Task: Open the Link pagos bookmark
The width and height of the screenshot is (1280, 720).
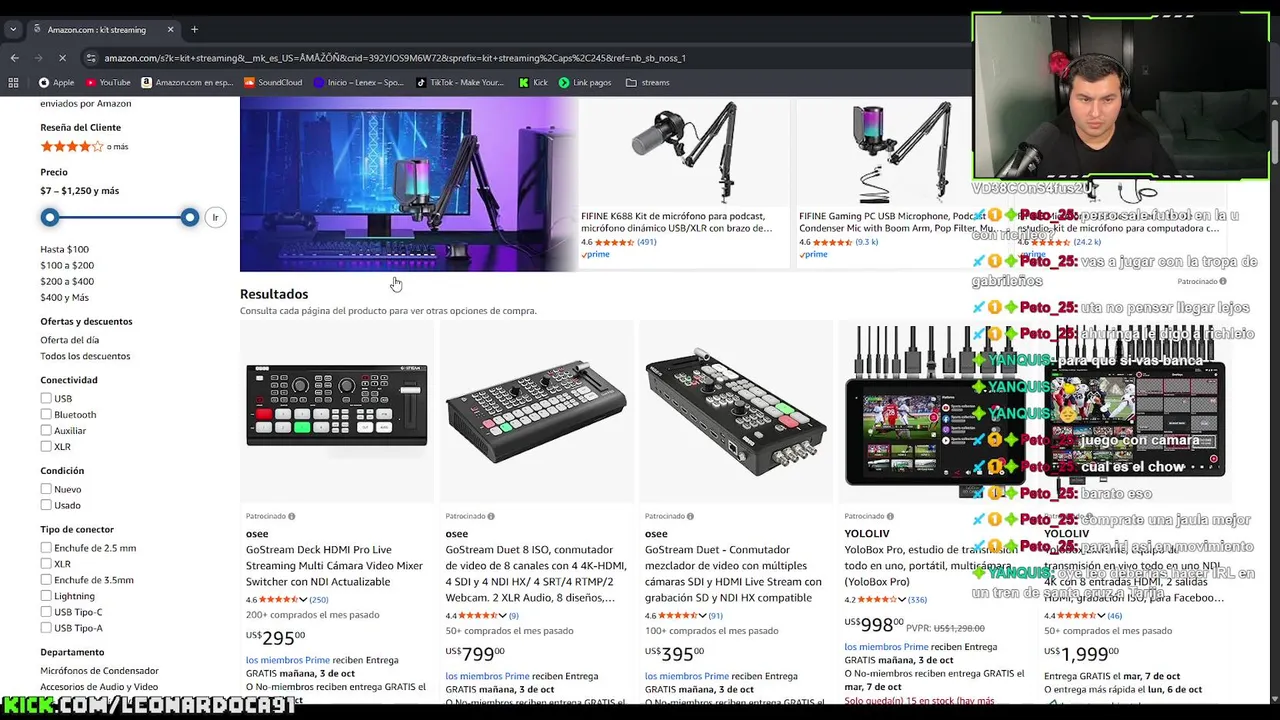Action: point(585,82)
